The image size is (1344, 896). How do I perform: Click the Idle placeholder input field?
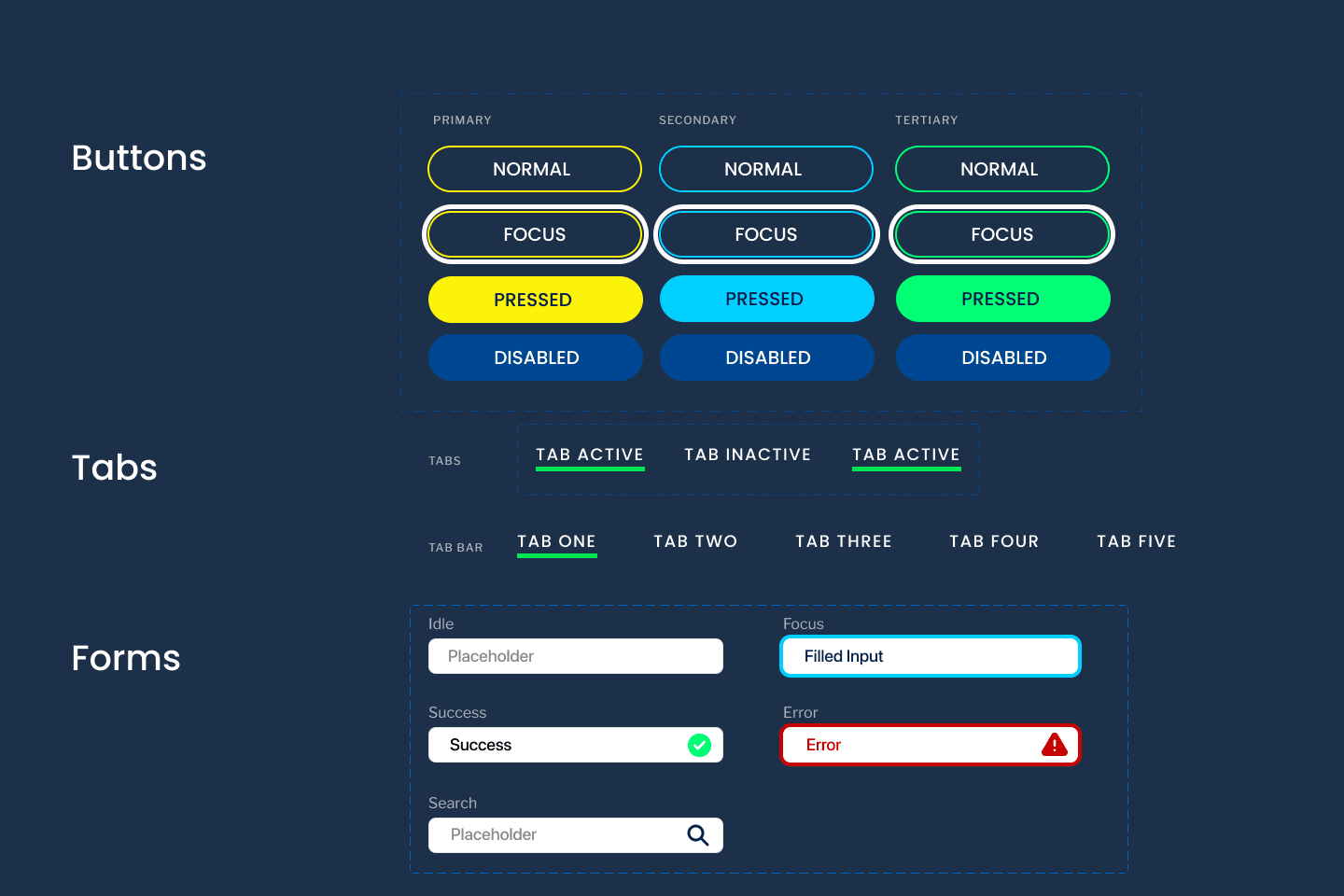point(575,656)
